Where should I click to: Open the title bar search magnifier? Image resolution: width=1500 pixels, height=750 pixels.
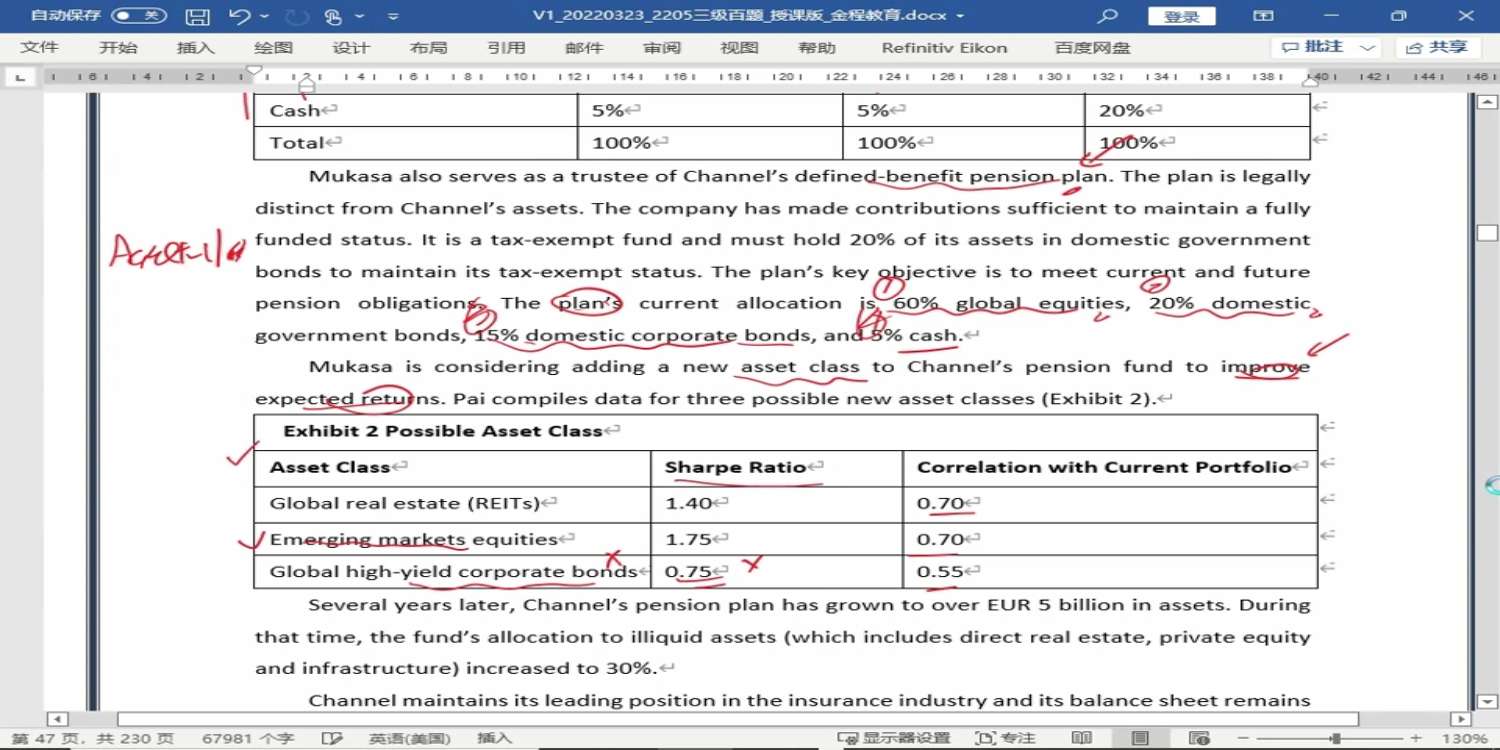(x=1107, y=16)
